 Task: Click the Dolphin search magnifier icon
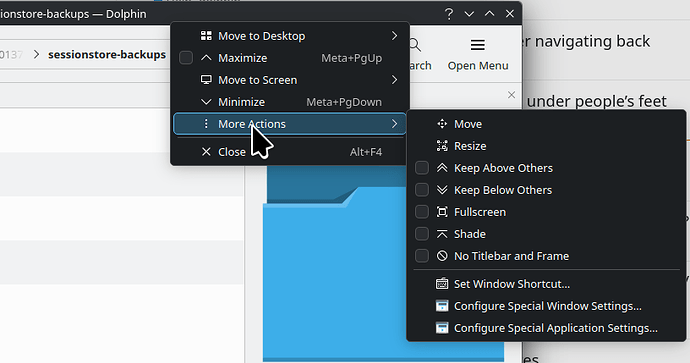tap(415, 45)
